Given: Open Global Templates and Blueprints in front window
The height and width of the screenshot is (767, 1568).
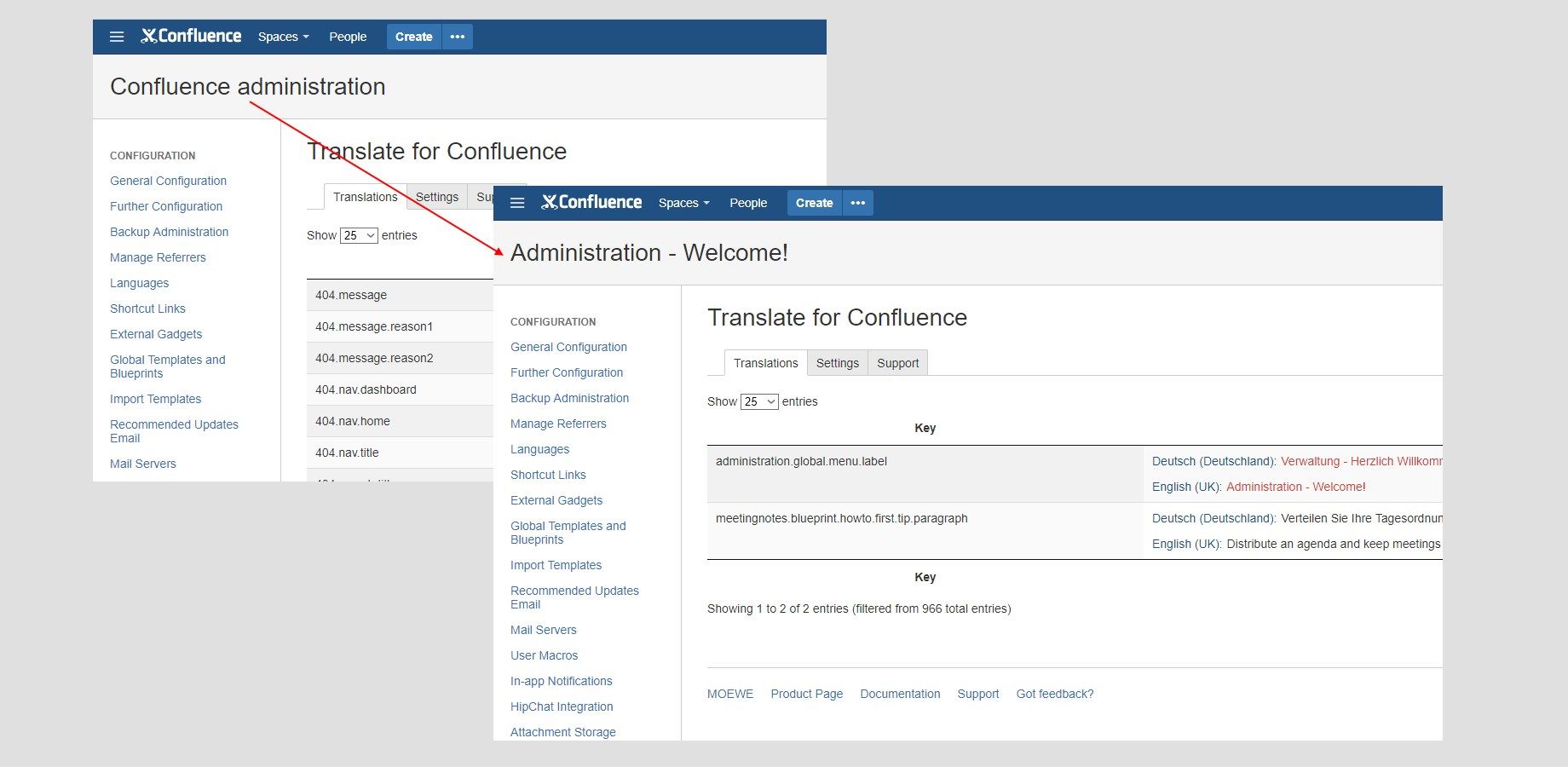Looking at the screenshot, I should point(568,533).
